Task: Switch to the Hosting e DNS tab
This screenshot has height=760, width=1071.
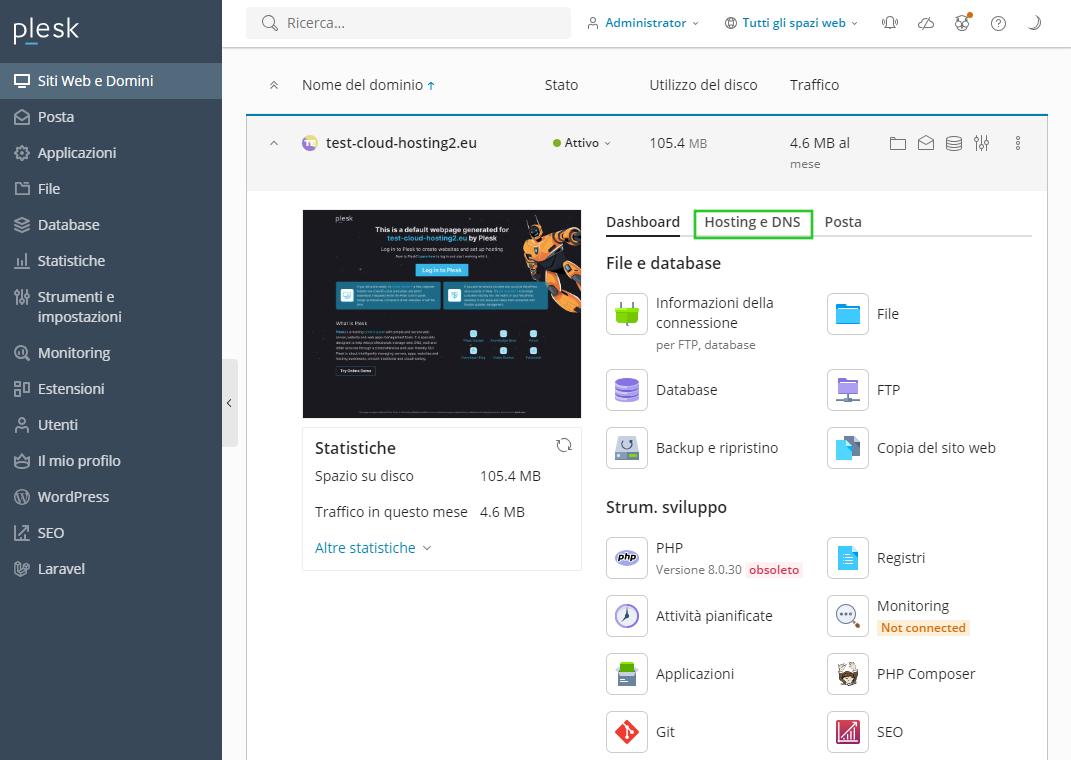Action: click(752, 223)
